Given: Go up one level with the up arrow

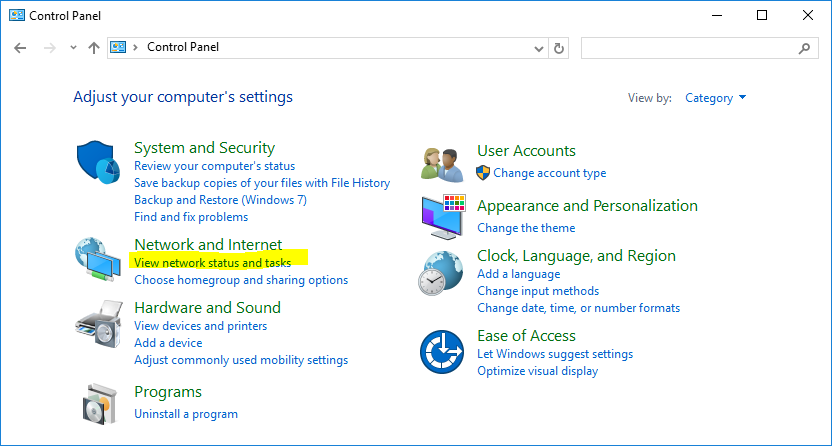Looking at the screenshot, I should (94, 48).
